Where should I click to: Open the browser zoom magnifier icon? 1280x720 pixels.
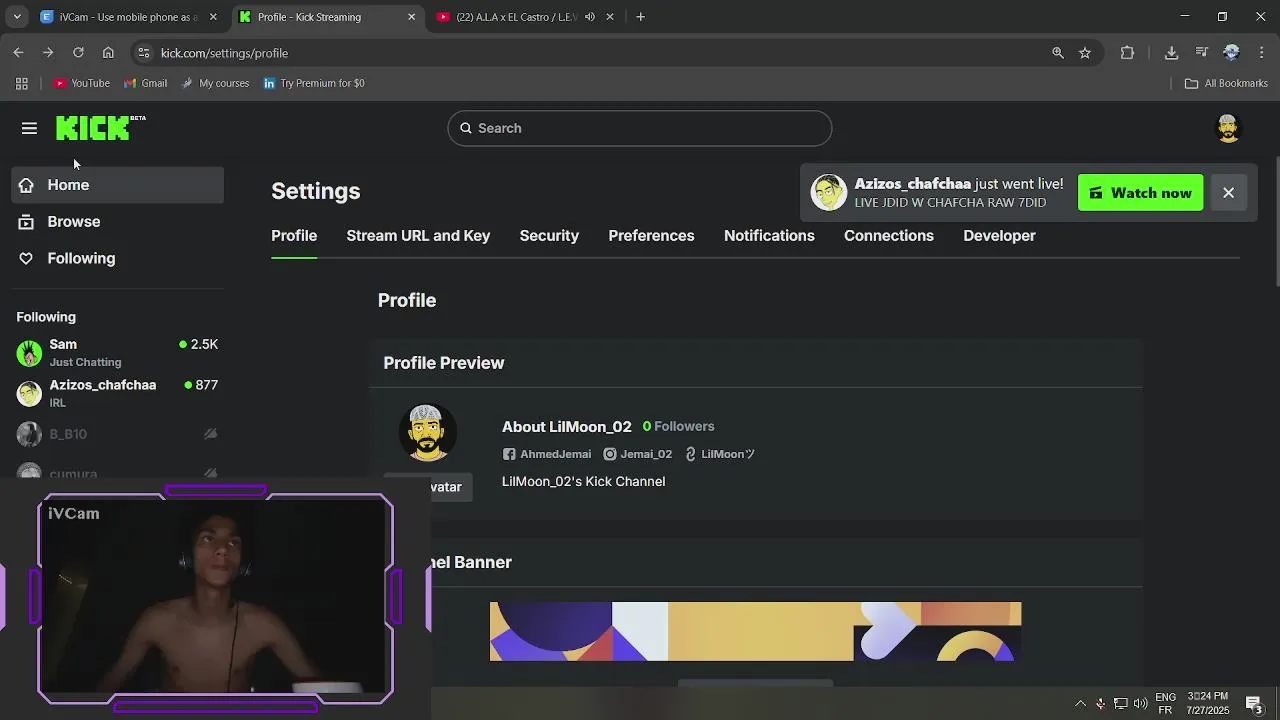point(1058,53)
